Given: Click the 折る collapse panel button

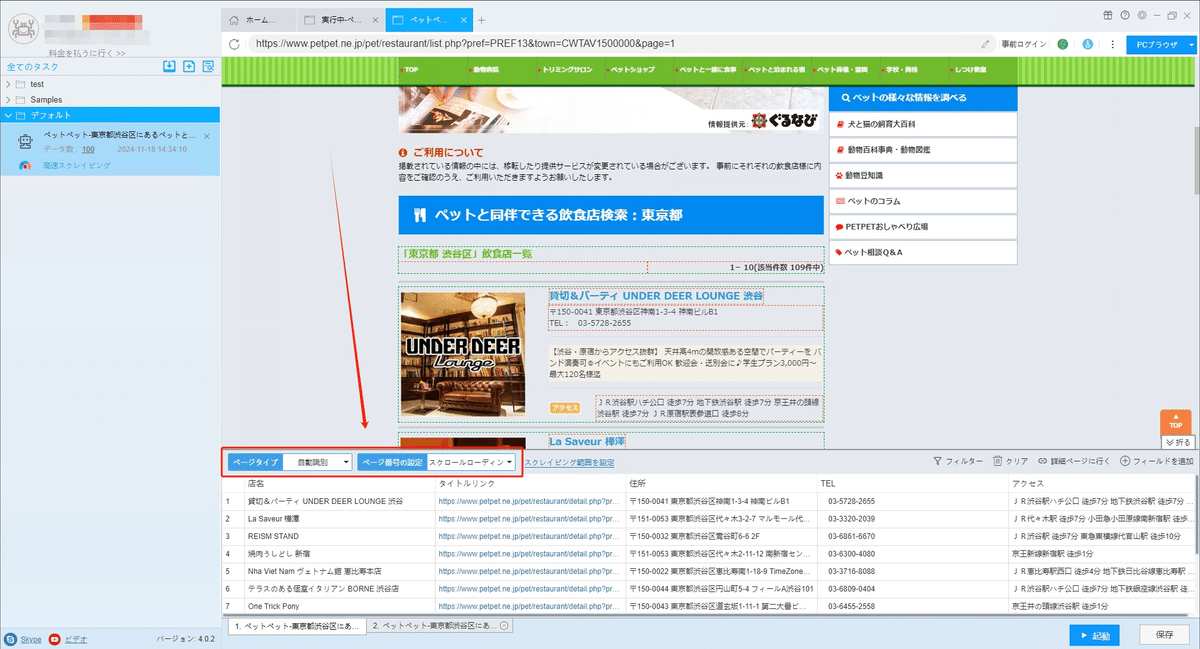Looking at the screenshot, I should coord(1177,442).
